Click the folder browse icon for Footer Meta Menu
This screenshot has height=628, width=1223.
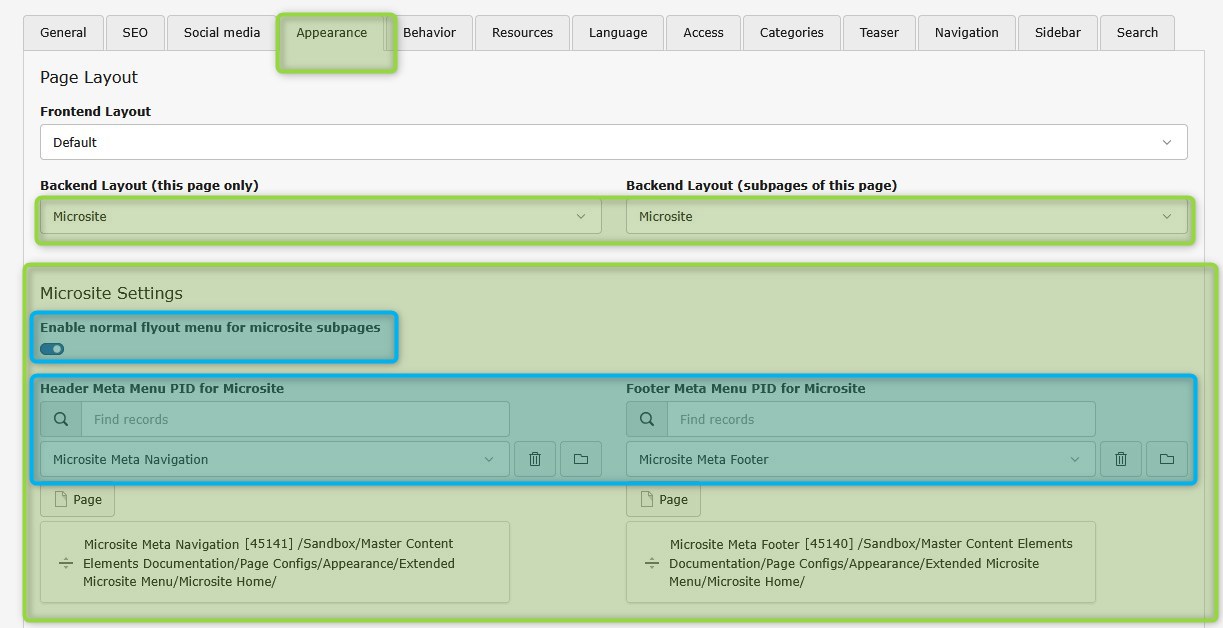[1167, 459]
